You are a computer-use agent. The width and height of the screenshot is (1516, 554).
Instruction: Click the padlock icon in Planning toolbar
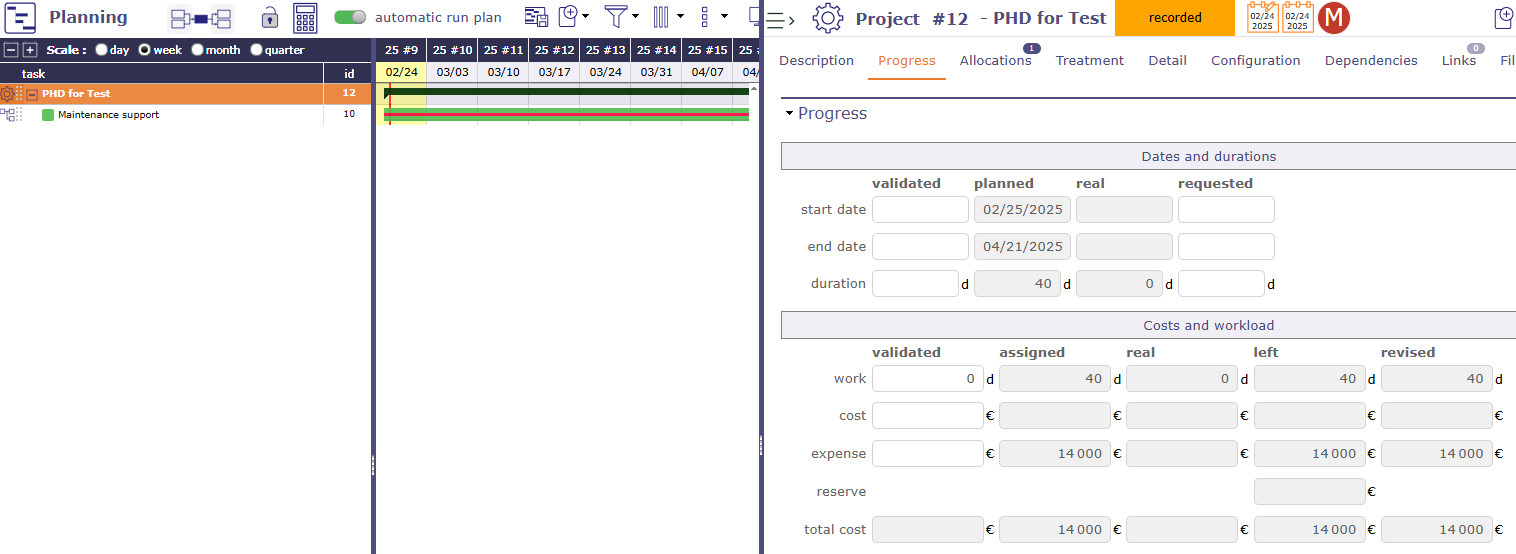(270, 18)
